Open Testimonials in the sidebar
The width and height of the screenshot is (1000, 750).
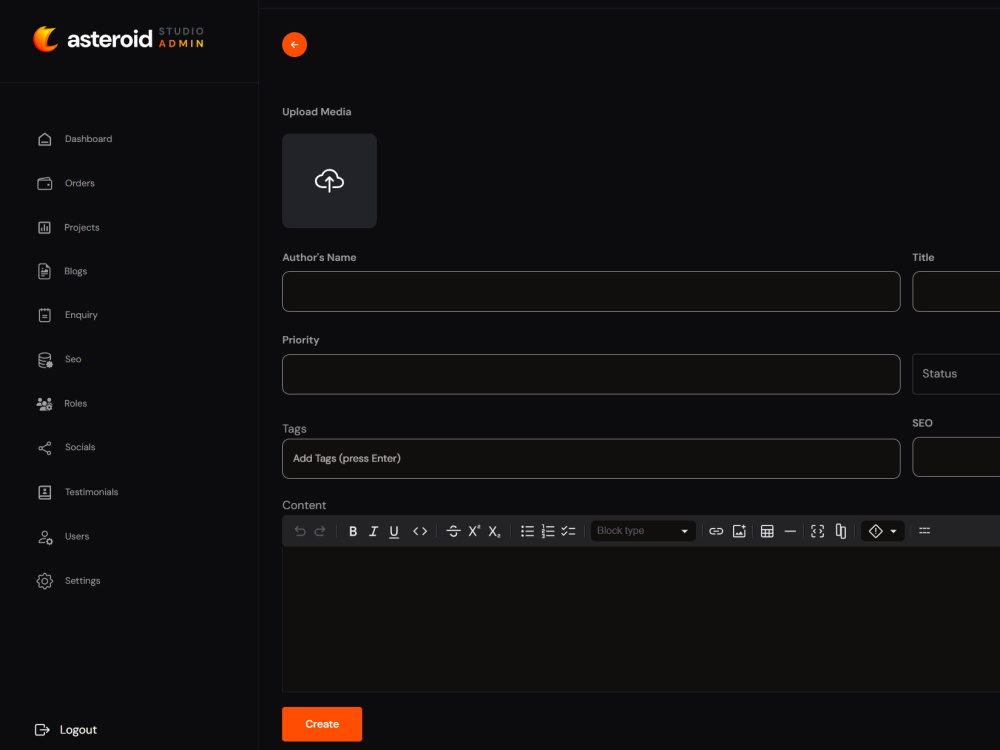click(78, 492)
